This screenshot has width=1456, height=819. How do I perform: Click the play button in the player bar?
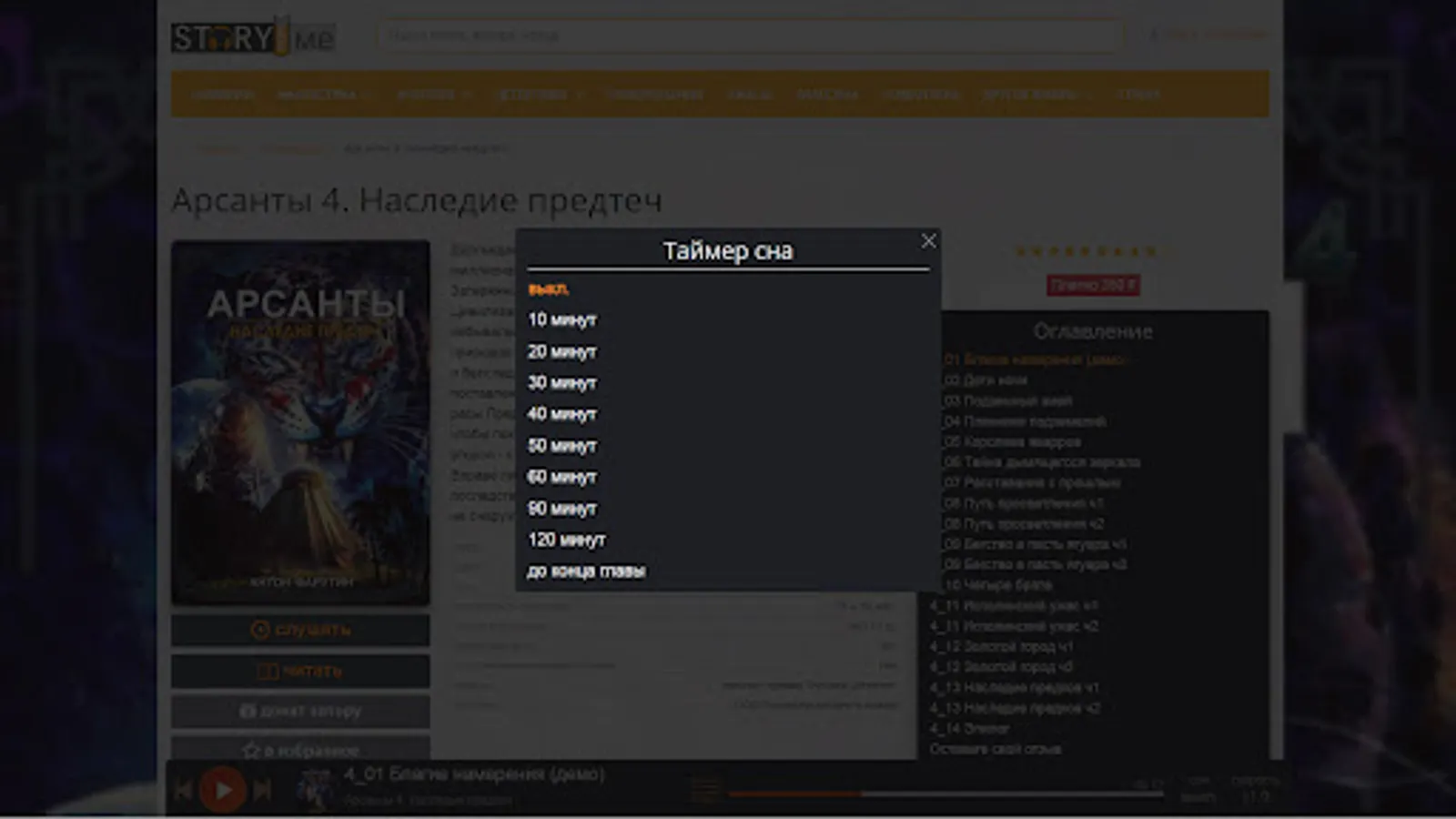pyautogui.click(x=222, y=790)
